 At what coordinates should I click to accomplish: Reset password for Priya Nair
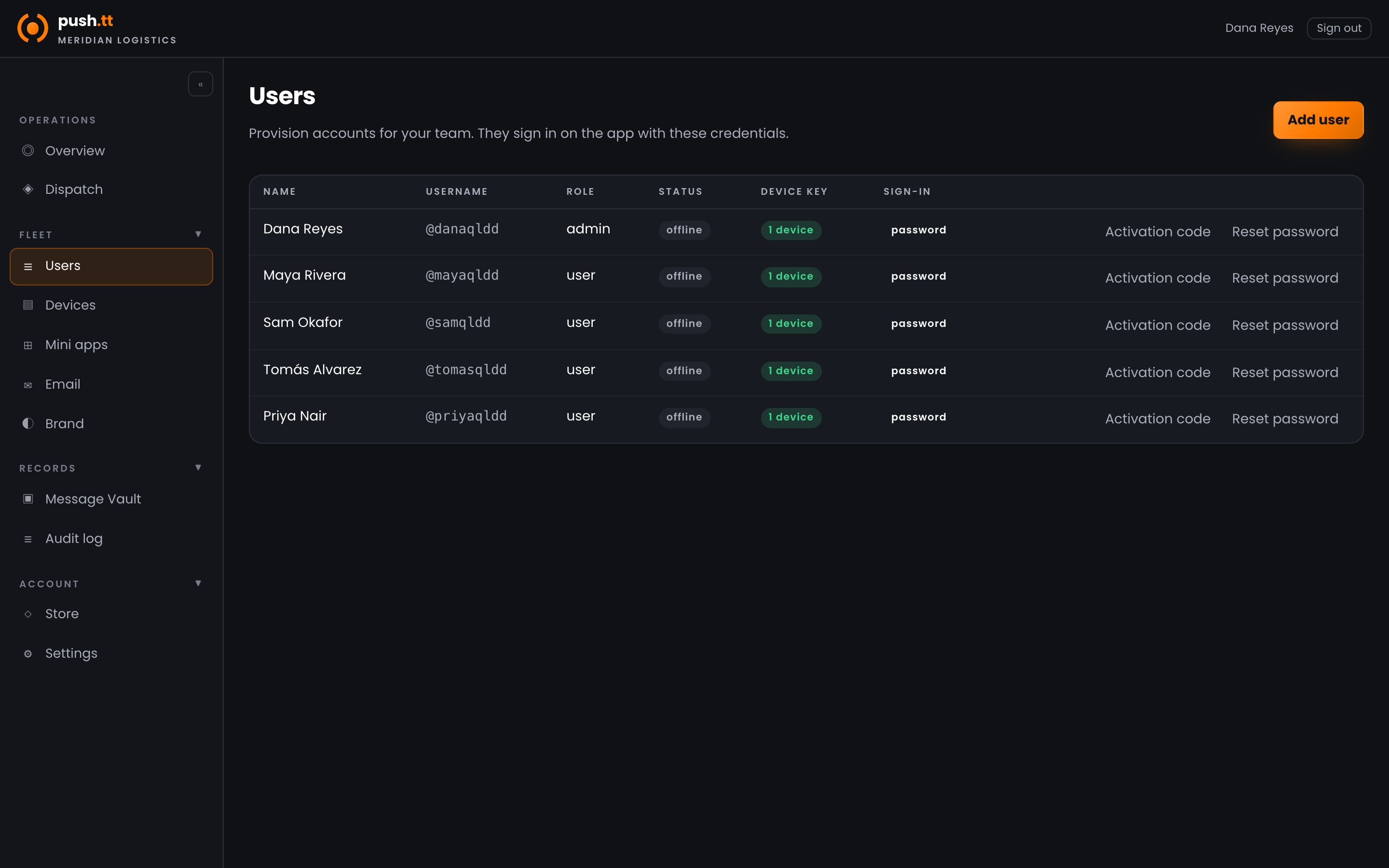coord(1284,419)
